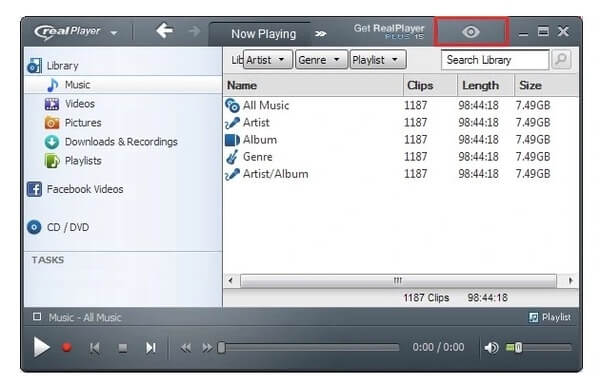Click the horizontal scrollbar thumb
Image resolution: width=600 pixels, height=384 pixels.
[x=398, y=280]
